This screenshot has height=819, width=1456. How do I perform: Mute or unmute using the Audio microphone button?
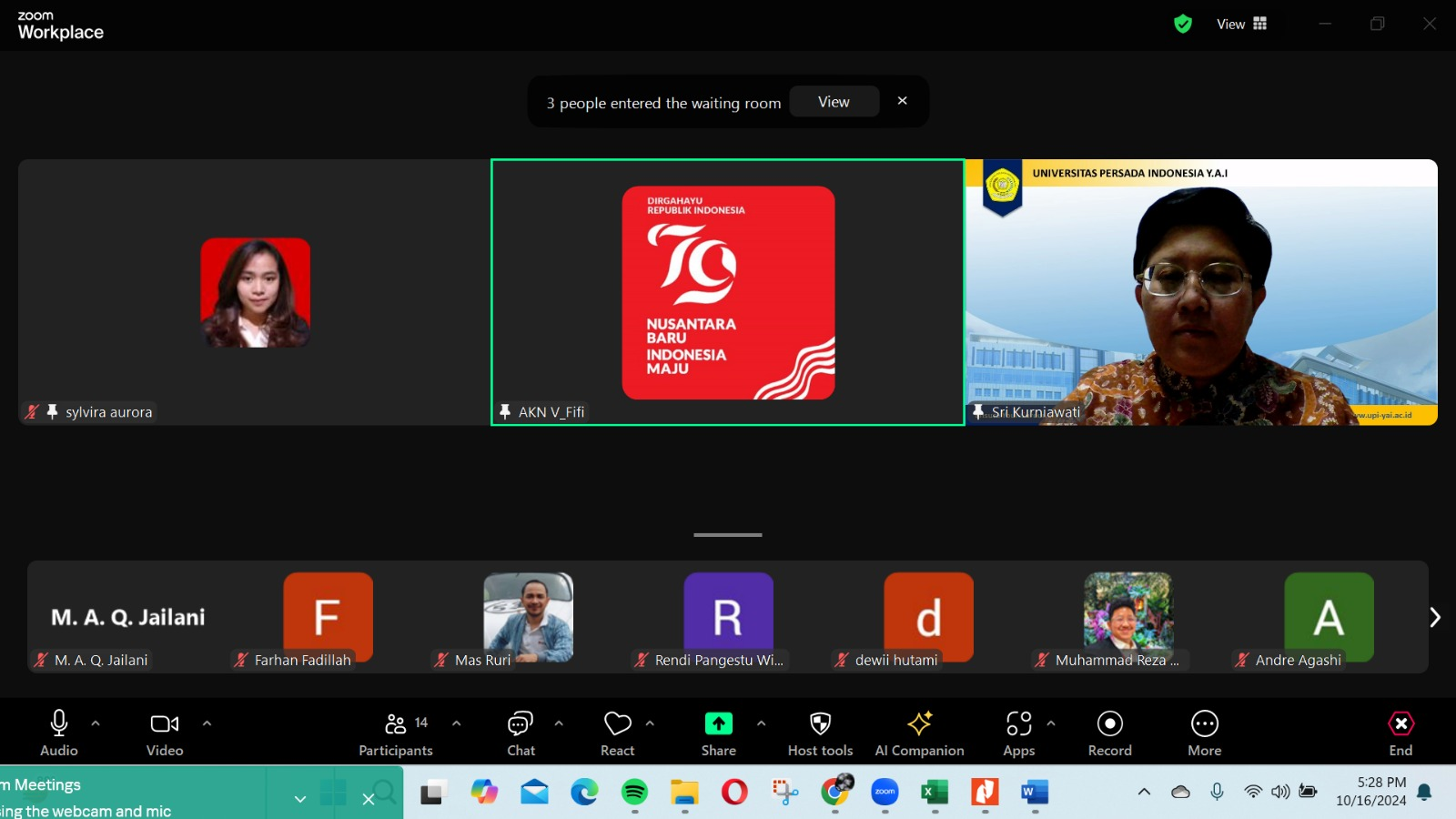click(59, 733)
